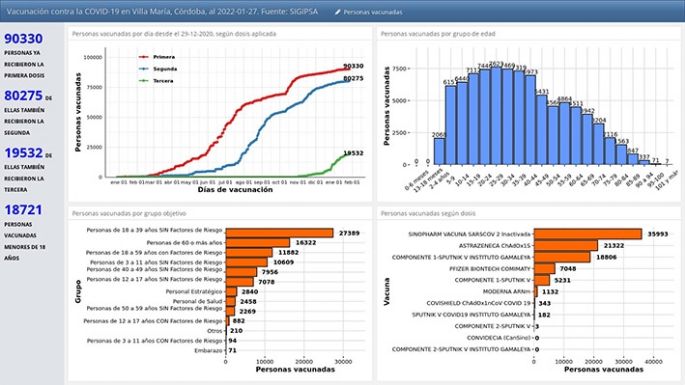Click the value 7956
Viewport: 685px width, 385px height.
[x=270, y=272]
